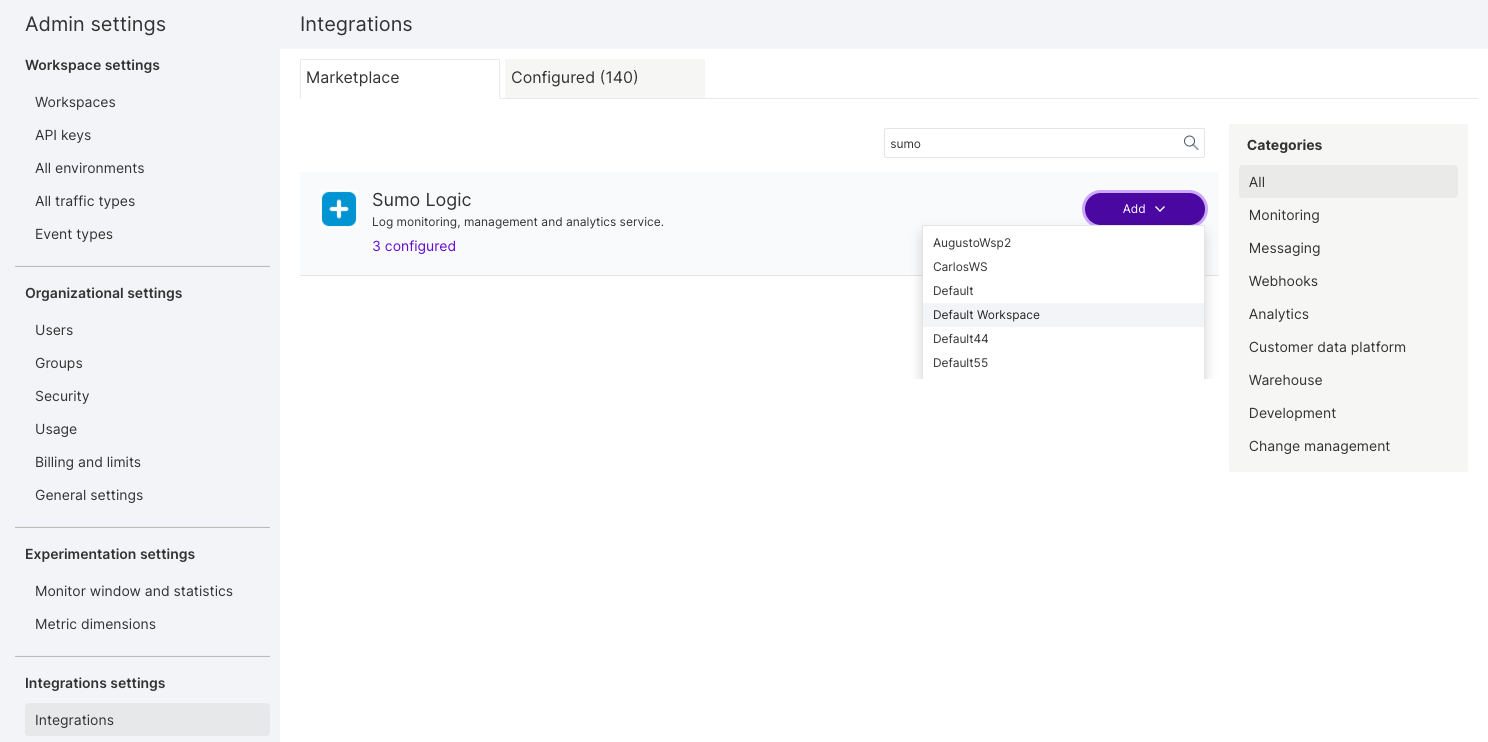This screenshot has height=742, width=1488.
Task: Select Default Workspace from the dropdown list
Action: tap(986, 315)
